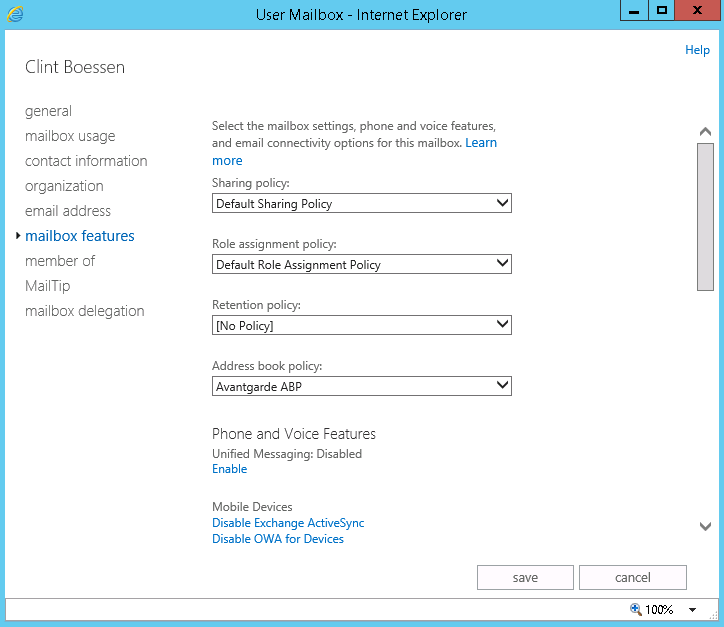Click the vertical scrollbar thumb

pos(705,217)
